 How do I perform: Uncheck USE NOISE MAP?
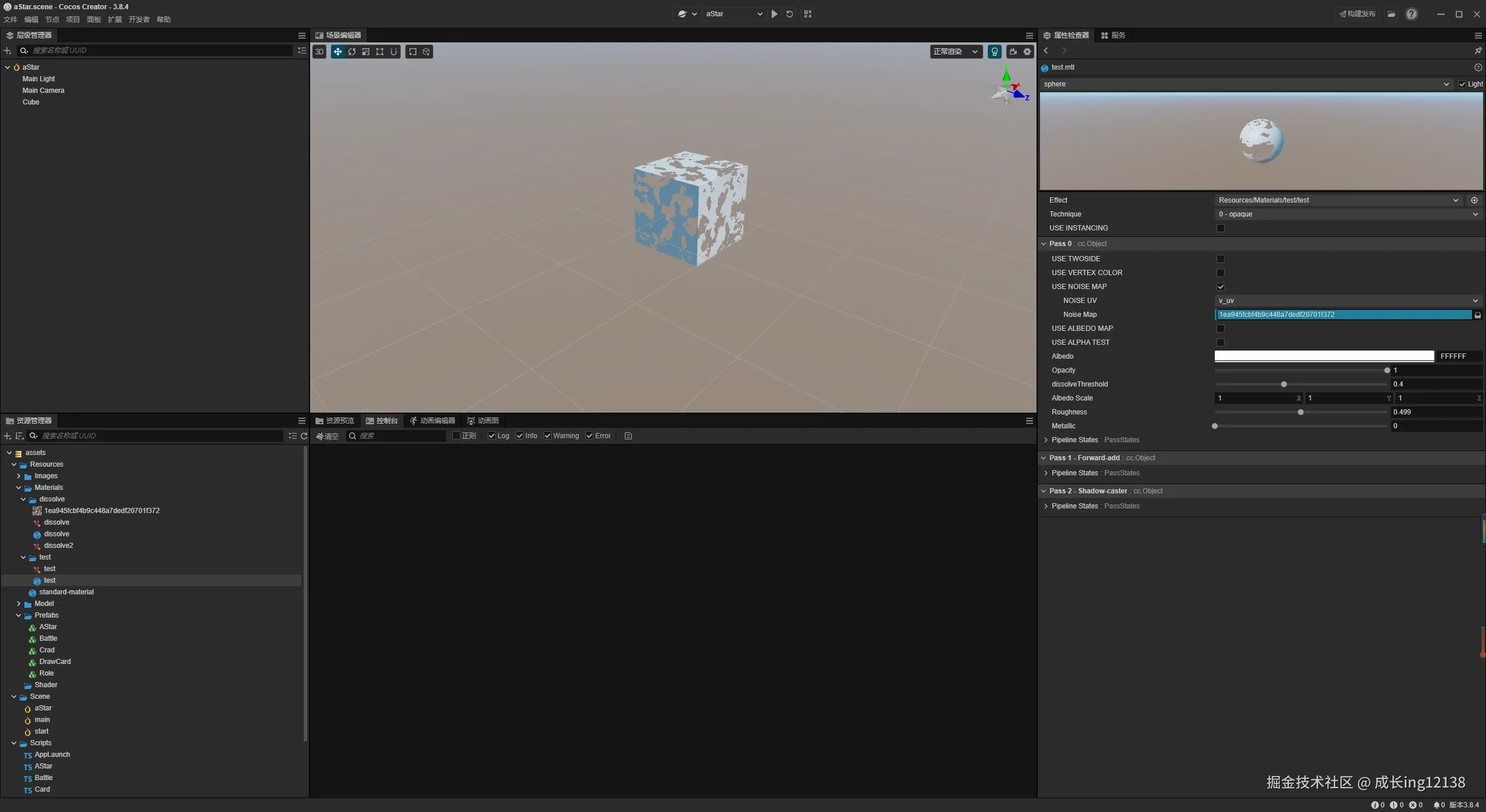1220,287
